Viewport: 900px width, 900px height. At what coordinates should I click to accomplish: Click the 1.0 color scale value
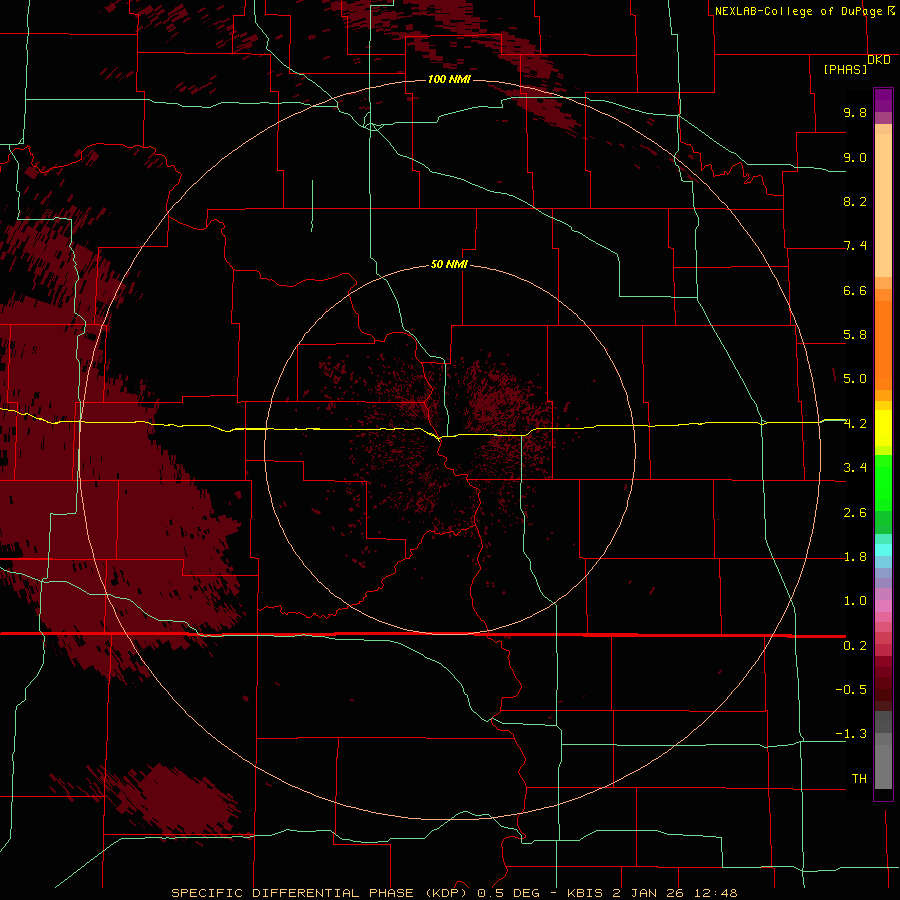855,601
